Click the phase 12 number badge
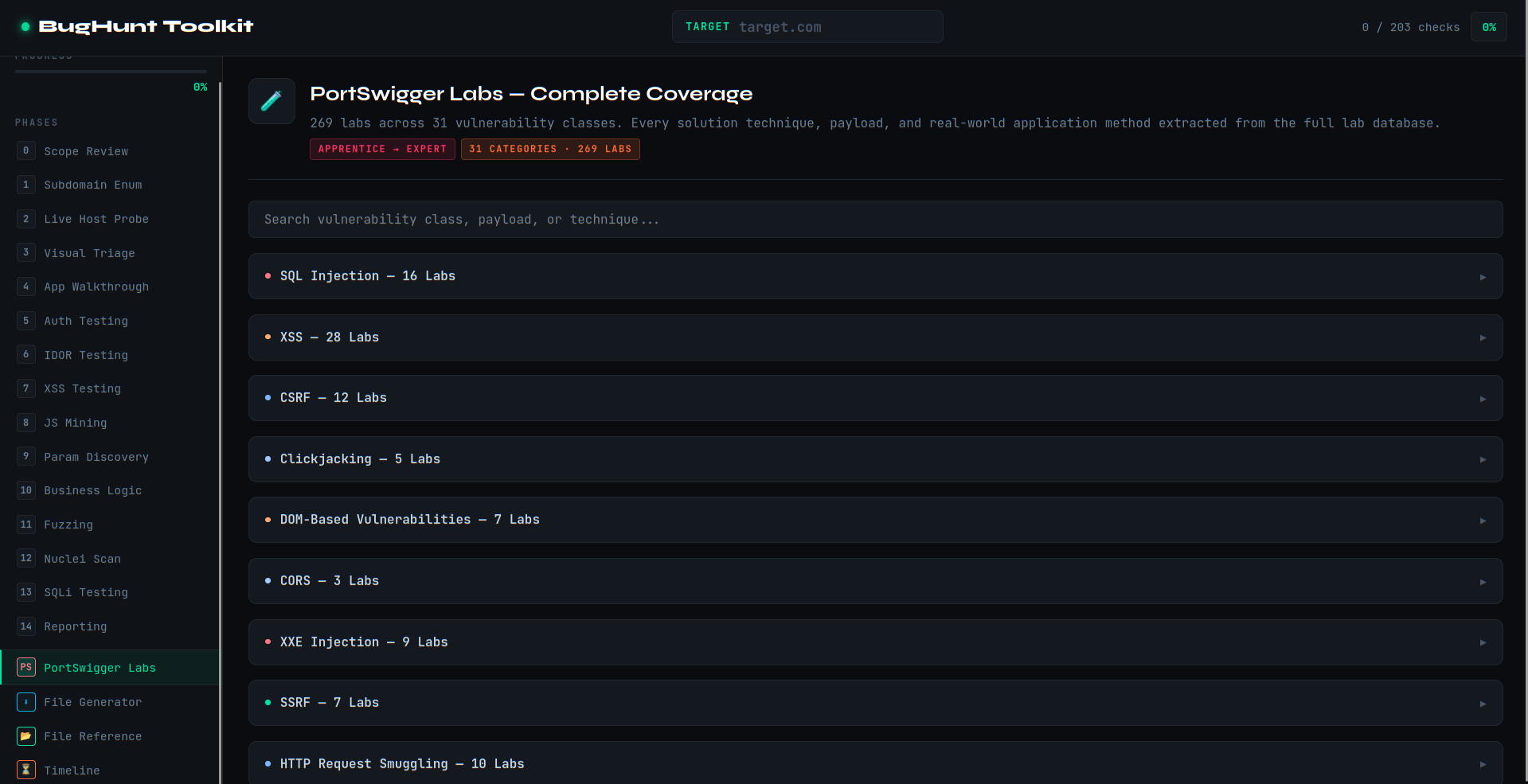Image resolution: width=1528 pixels, height=784 pixels. click(26, 558)
